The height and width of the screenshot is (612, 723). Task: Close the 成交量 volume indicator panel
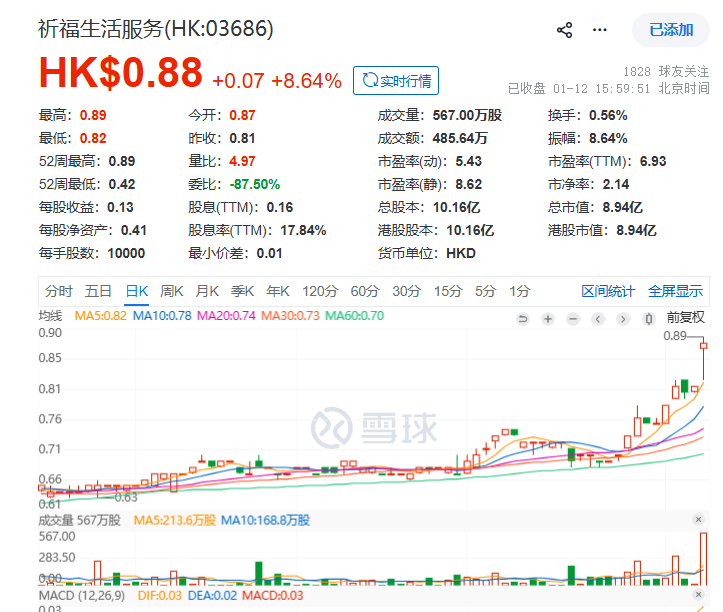[x=698, y=520]
